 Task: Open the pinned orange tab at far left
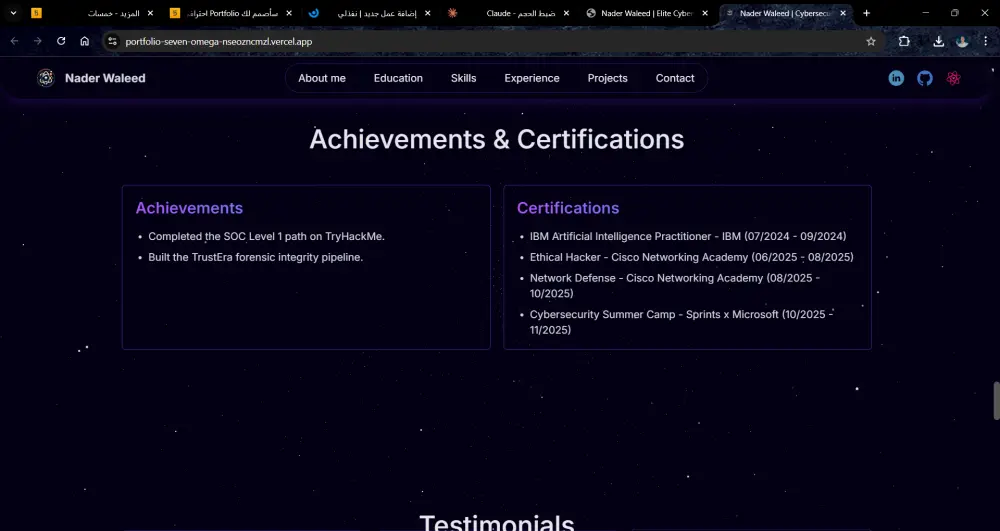point(36,13)
